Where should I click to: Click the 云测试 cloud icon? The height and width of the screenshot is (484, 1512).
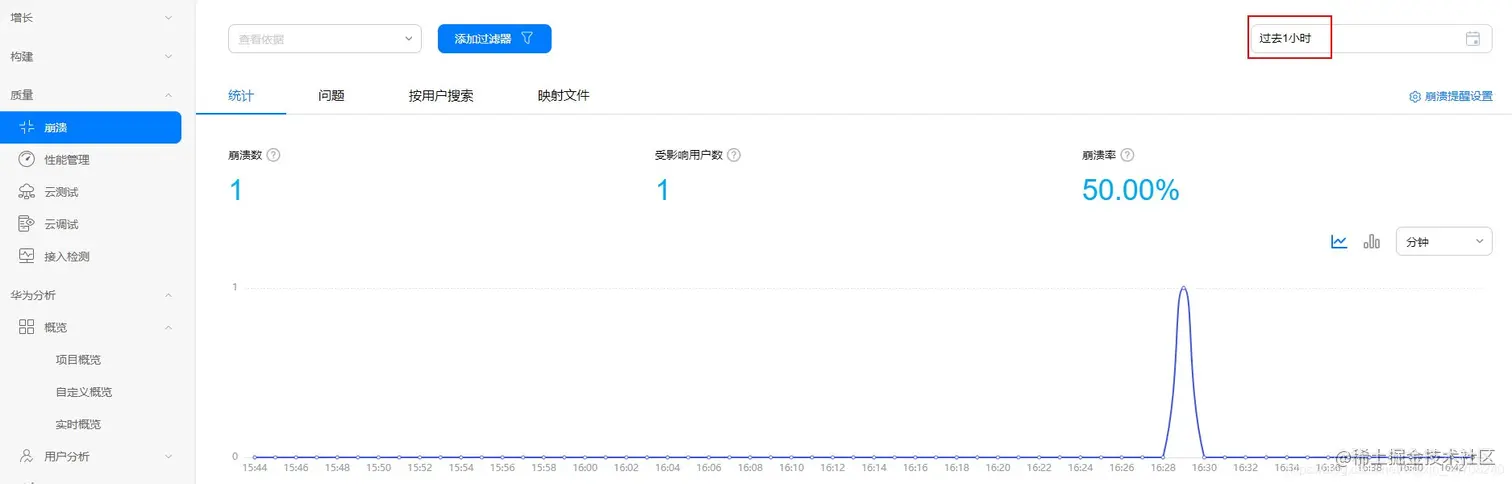(27, 191)
